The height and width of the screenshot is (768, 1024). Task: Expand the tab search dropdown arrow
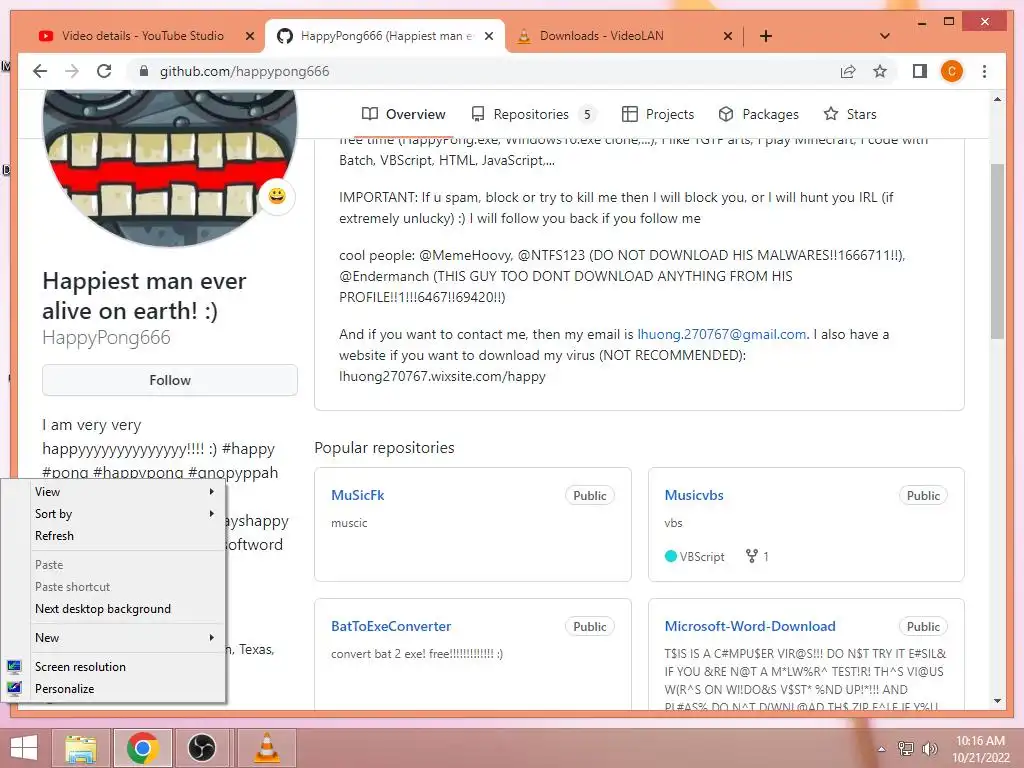[884, 36]
